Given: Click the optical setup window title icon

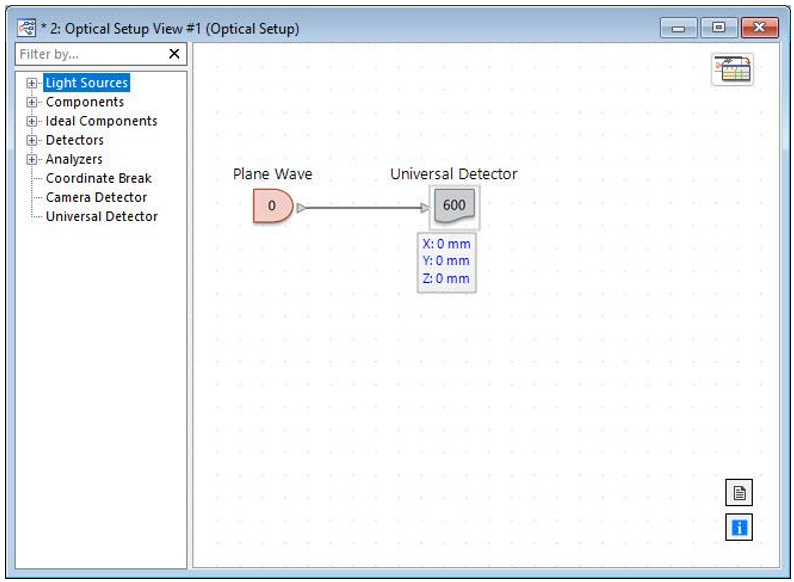Looking at the screenshot, I should click(26, 28).
